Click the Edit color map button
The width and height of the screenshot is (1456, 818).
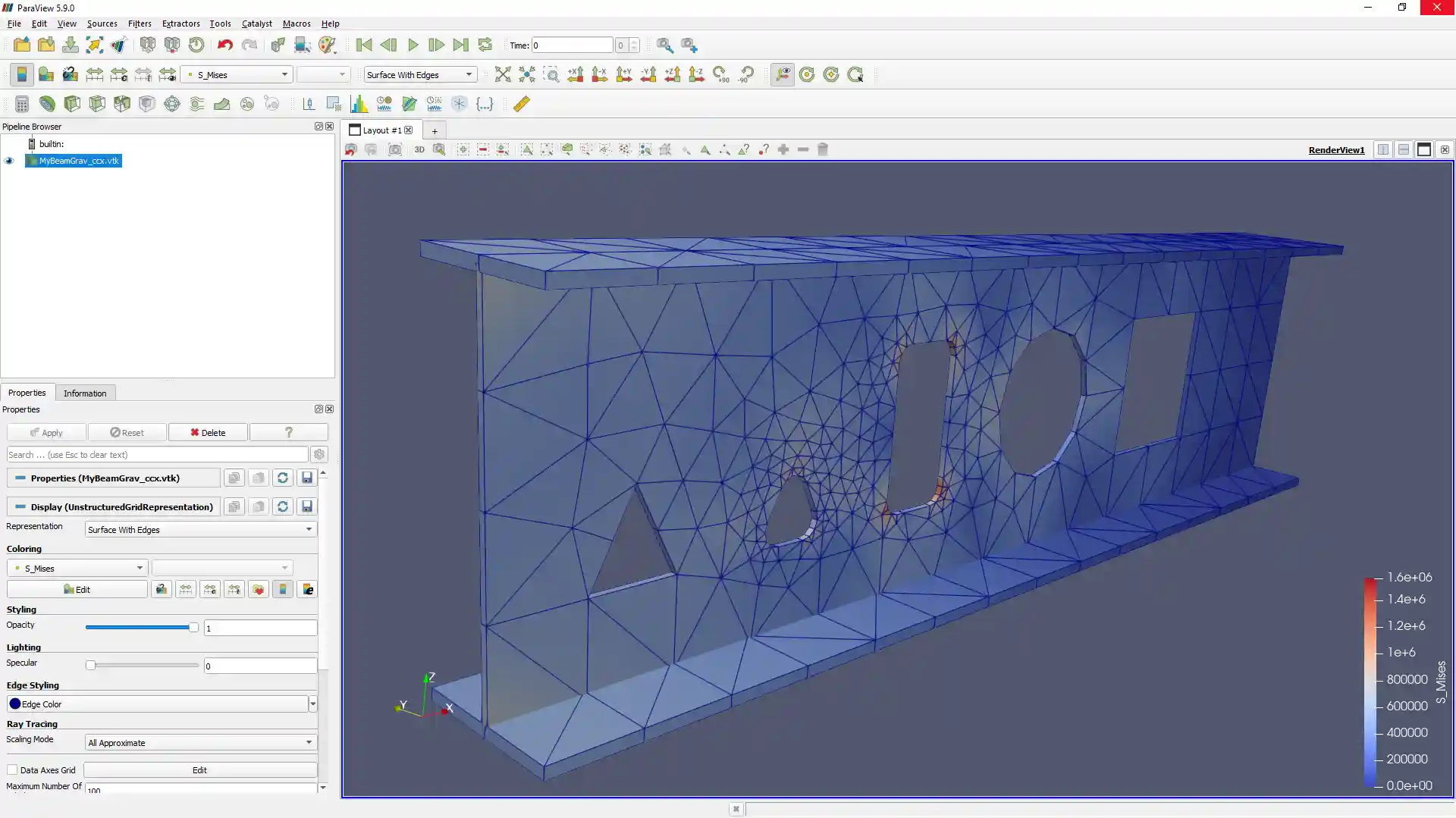point(77,590)
